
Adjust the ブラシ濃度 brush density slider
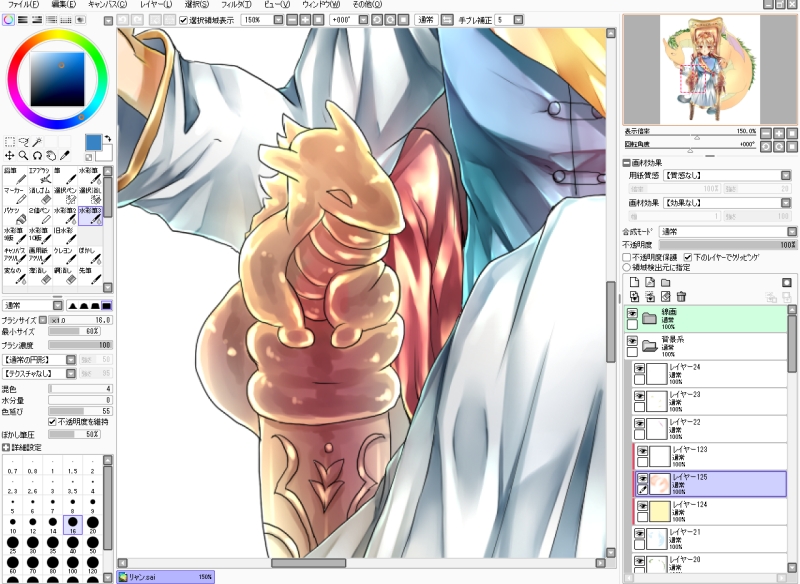point(80,345)
